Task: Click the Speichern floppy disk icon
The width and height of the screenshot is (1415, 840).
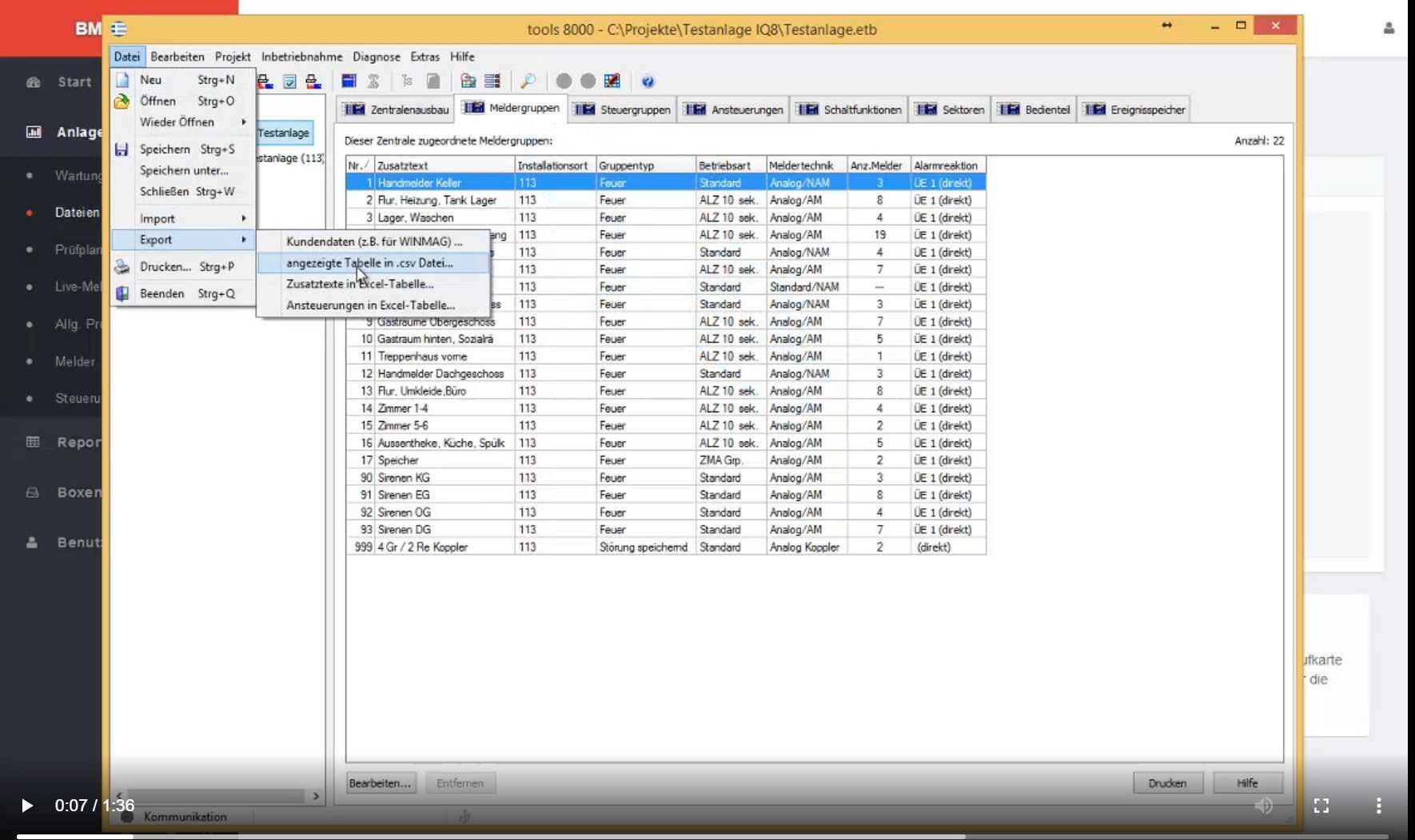Action: (122, 149)
